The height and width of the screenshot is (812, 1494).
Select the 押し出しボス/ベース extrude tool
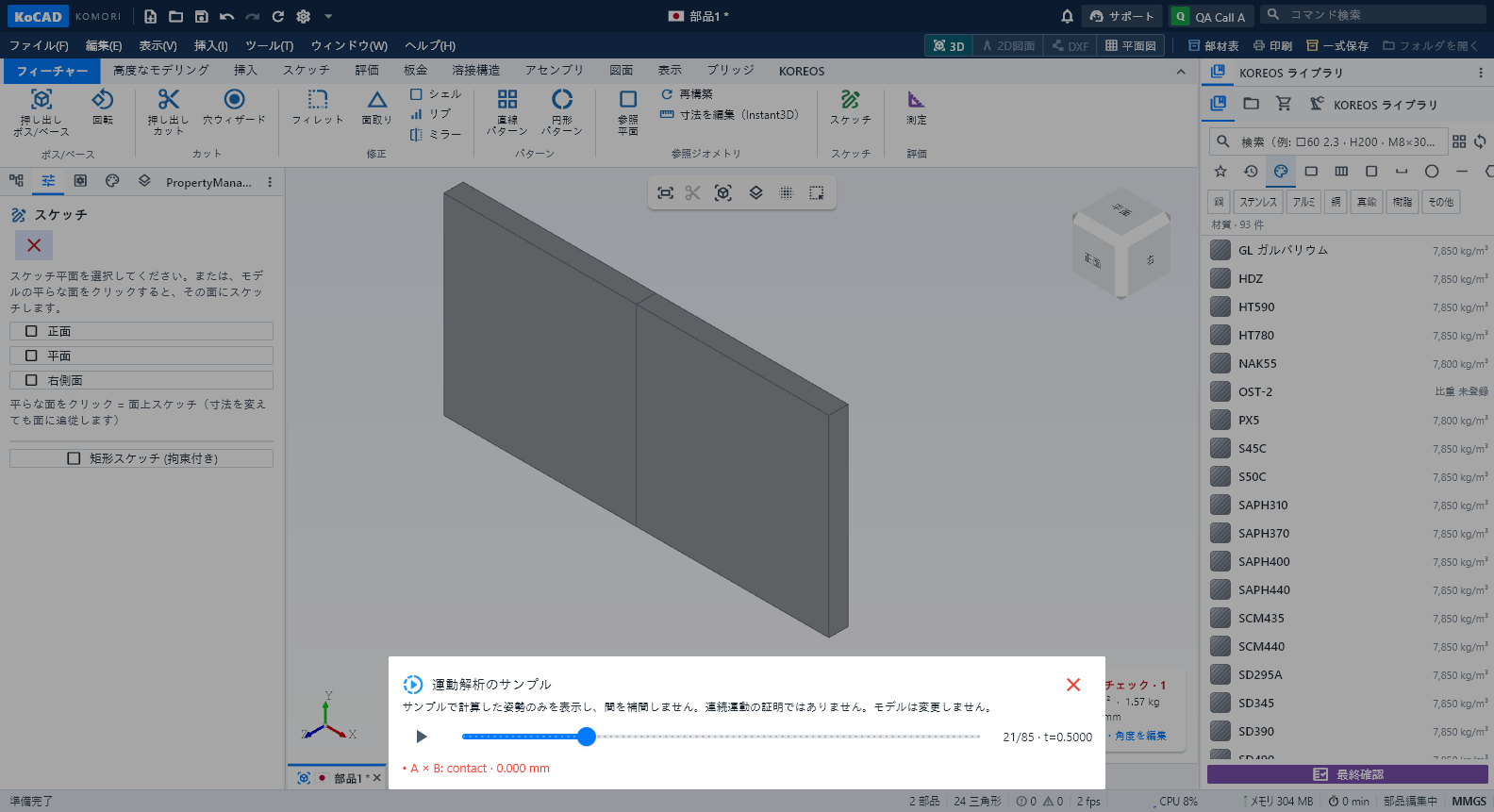coord(41,112)
